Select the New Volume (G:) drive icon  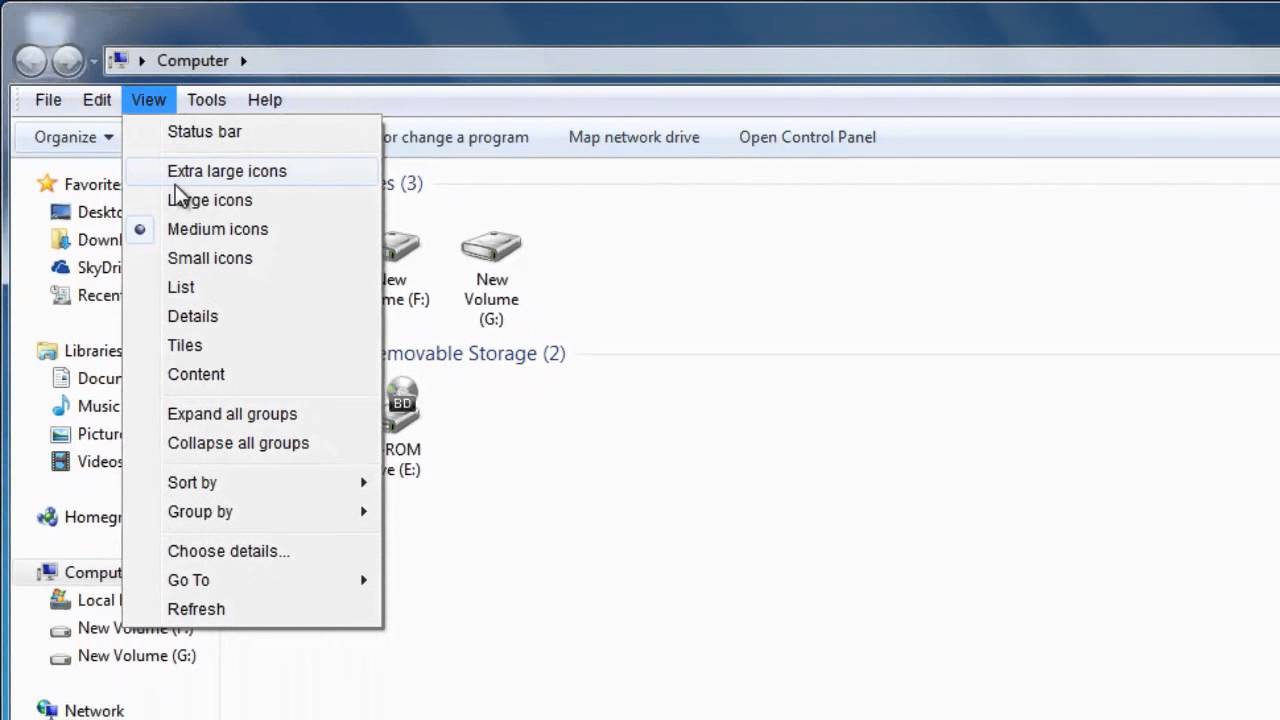tap(491, 245)
